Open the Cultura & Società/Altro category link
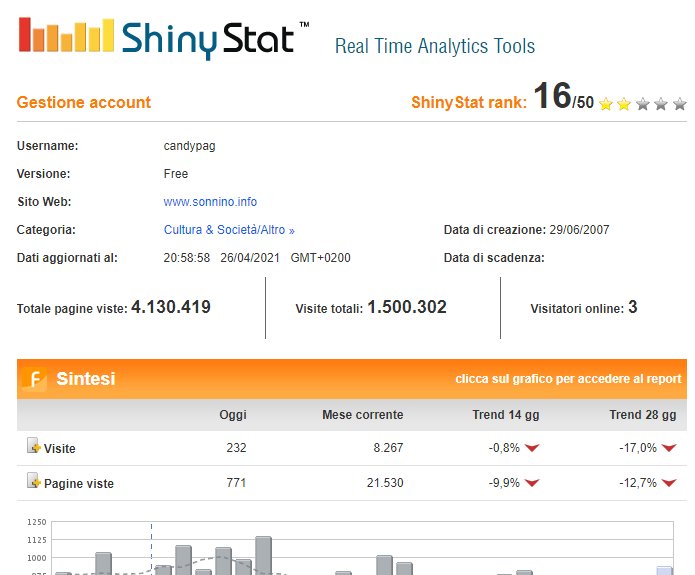The image size is (695, 575). 229,230
